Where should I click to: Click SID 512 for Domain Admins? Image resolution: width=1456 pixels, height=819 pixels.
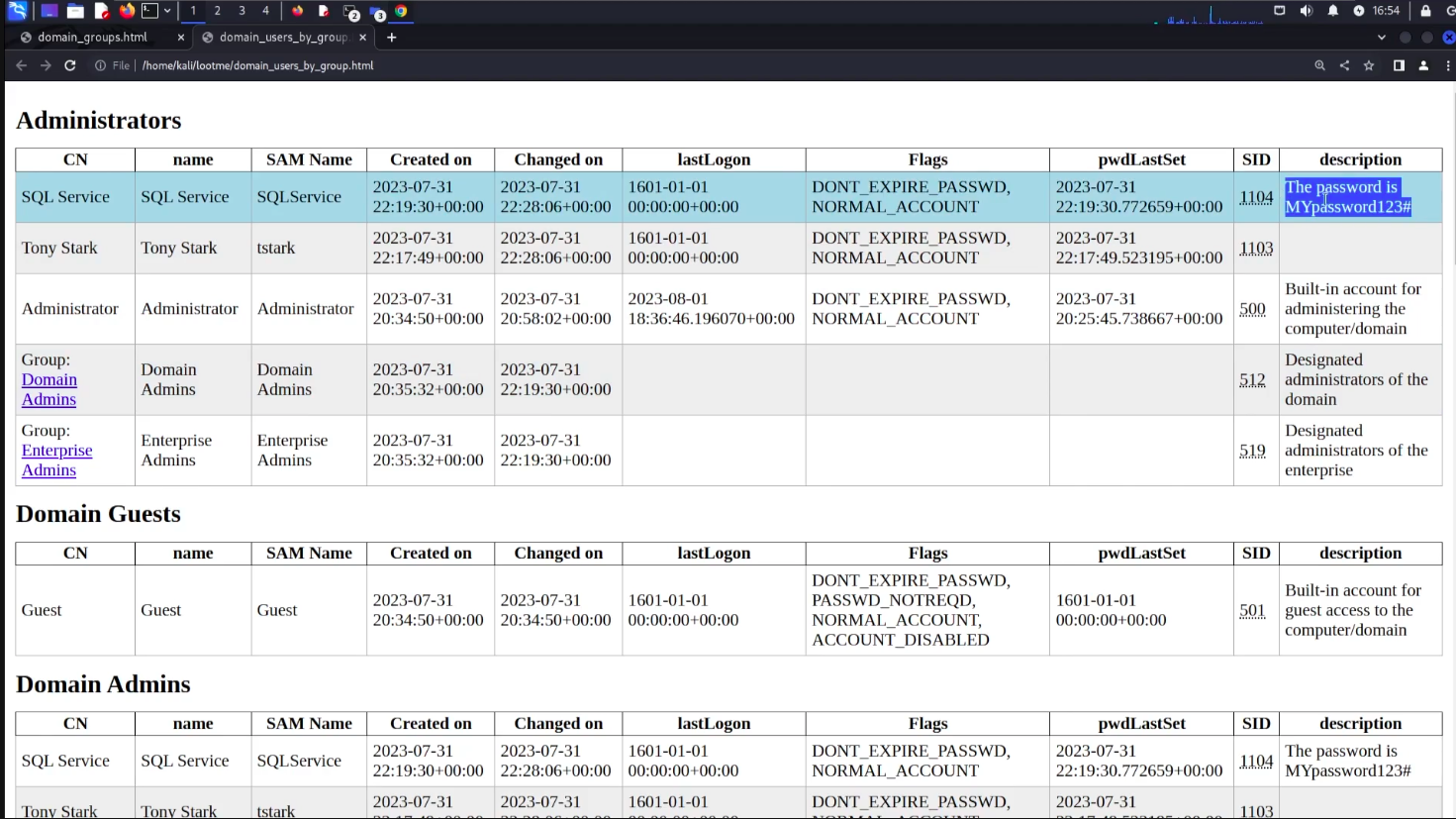(x=1252, y=379)
